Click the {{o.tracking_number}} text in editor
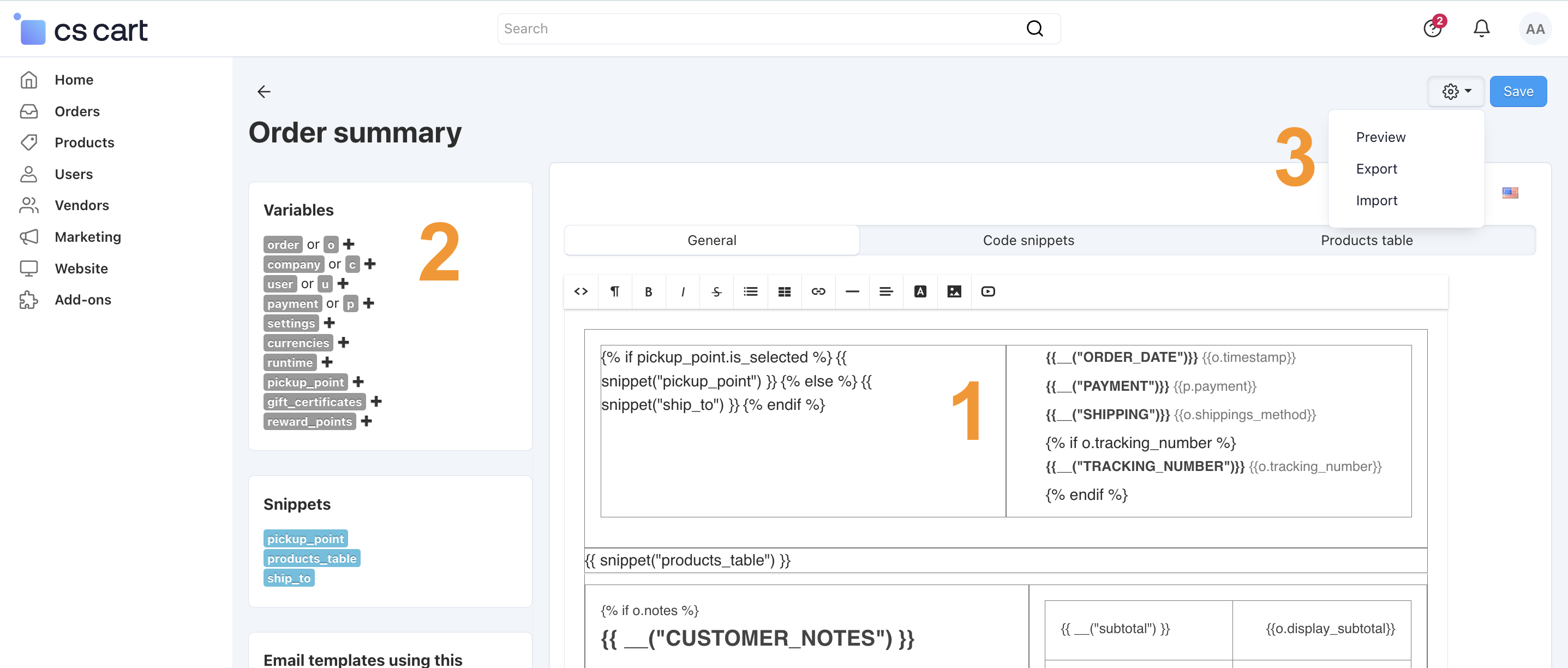The image size is (1568, 668). click(x=1315, y=467)
